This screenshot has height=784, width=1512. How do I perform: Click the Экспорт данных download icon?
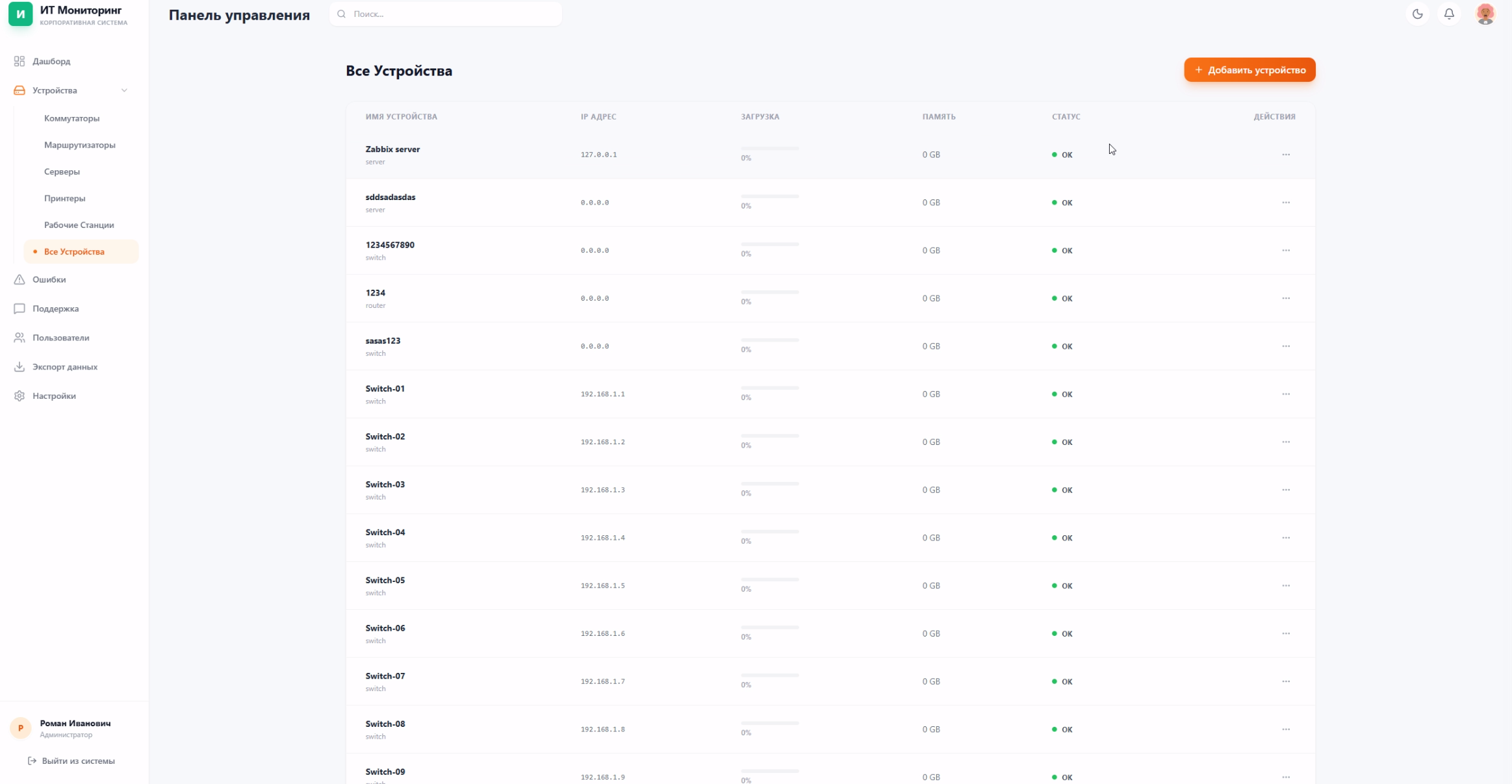(x=19, y=367)
